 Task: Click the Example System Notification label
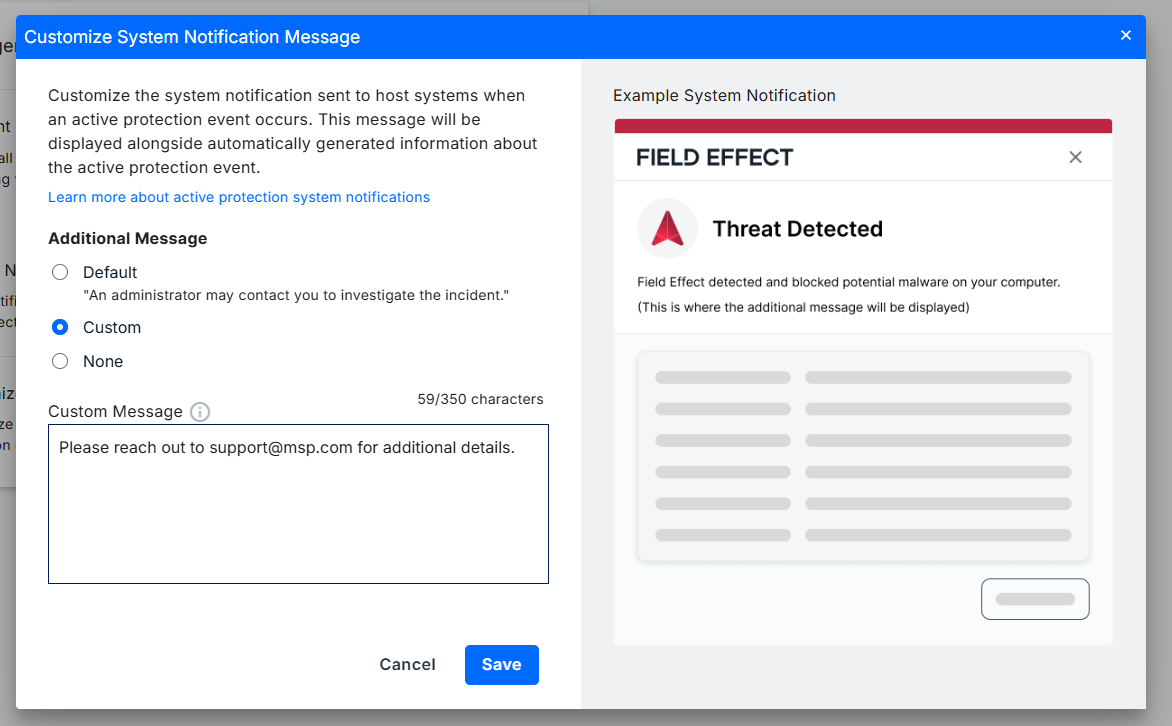pyautogui.click(x=724, y=96)
